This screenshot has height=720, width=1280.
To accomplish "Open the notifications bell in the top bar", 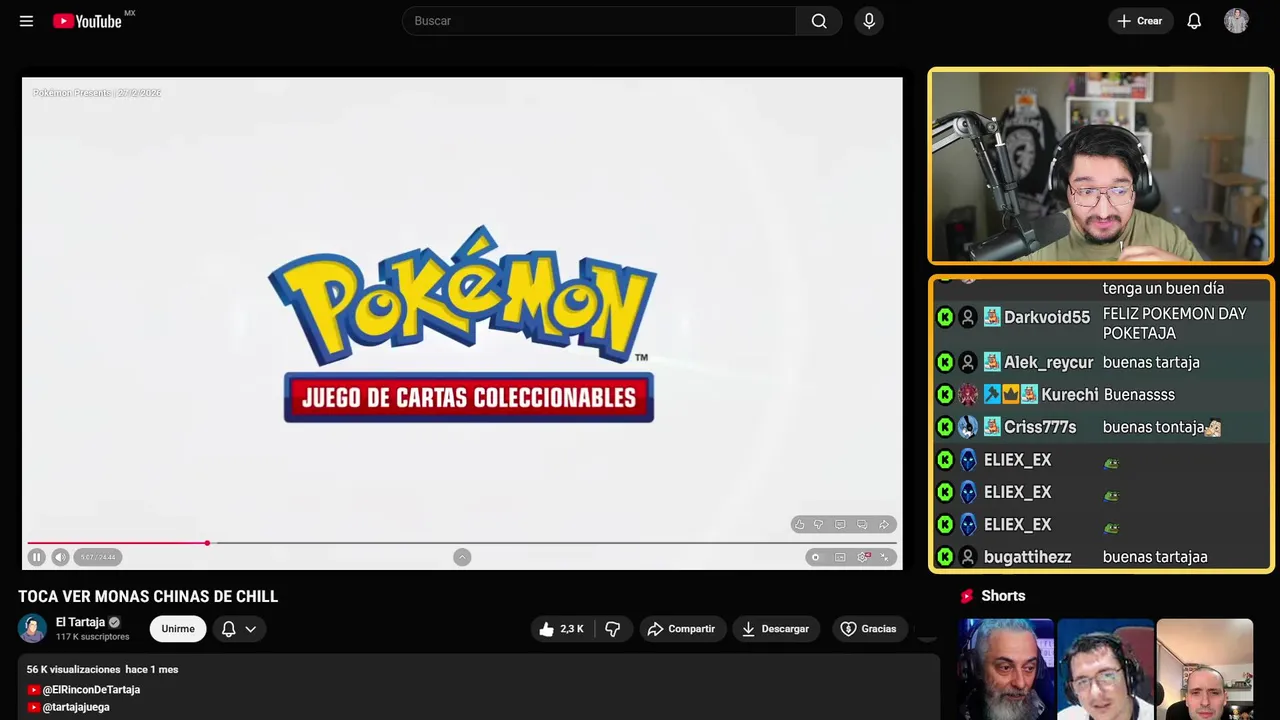I will tap(1194, 21).
